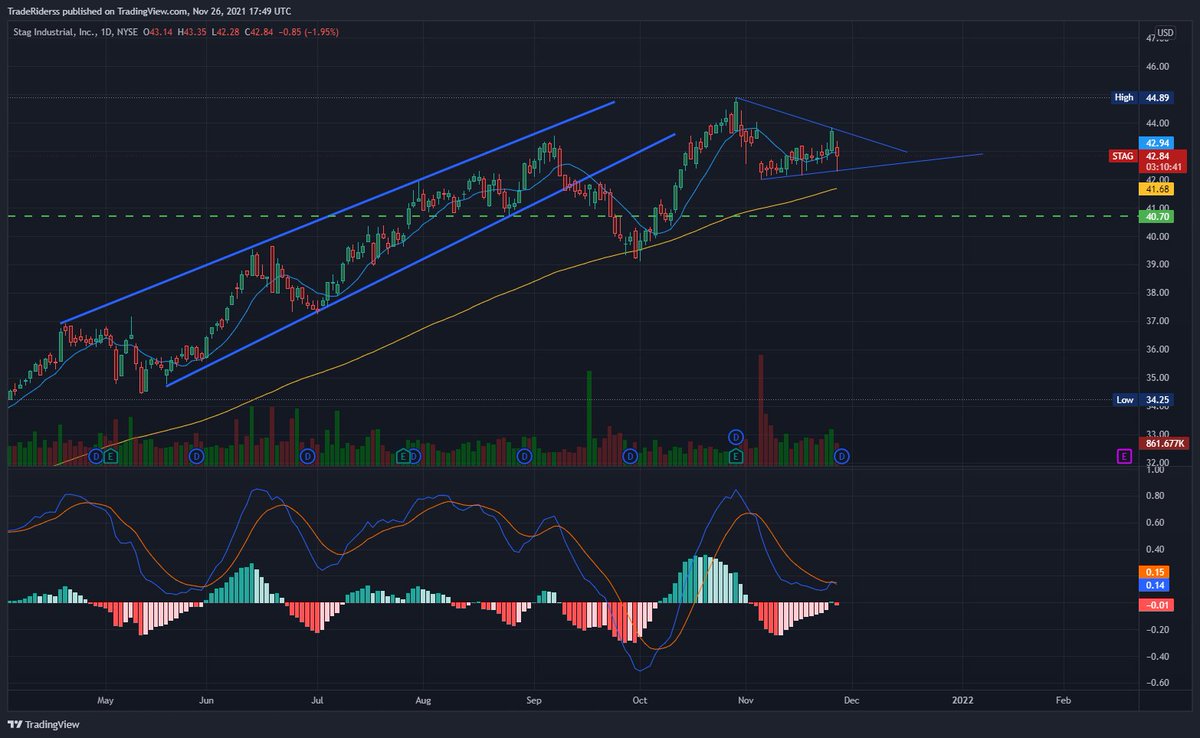Click the 37.00 price scale label

(x=1158, y=321)
